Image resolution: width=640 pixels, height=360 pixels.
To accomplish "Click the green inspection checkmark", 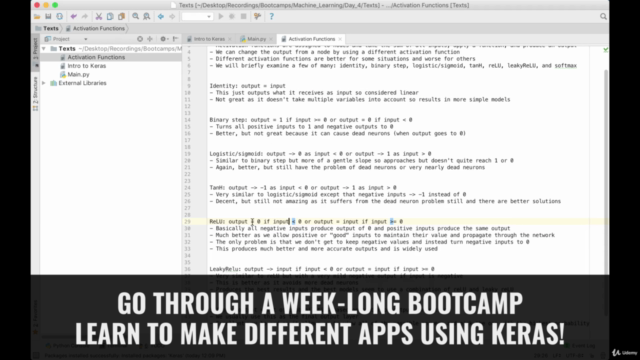I will (x=605, y=49).
